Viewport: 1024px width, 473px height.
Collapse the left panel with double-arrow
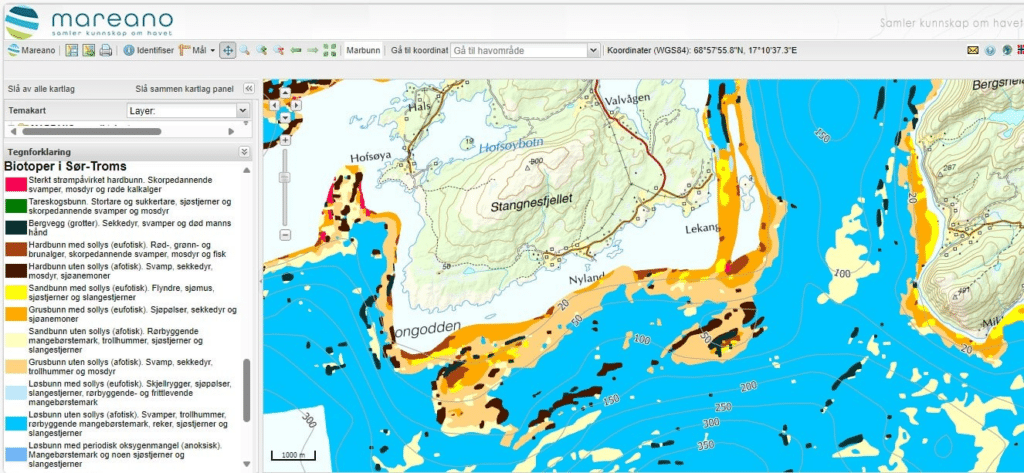pos(248,88)
